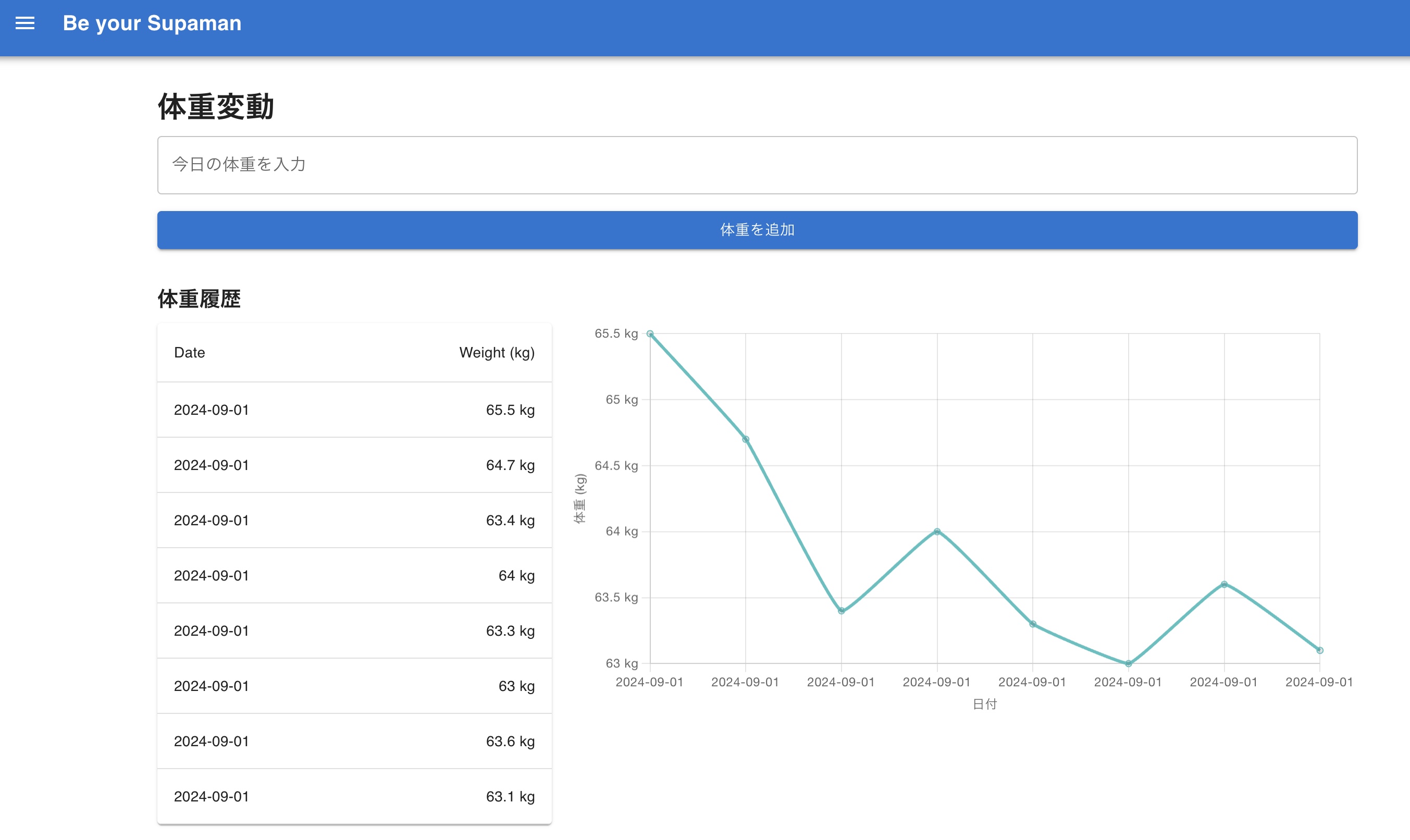Image resolution: width=1410 pixels, height=840 pixels.
Task: Click the 63.6 kg data point on chart
Action: (1224, 584)
